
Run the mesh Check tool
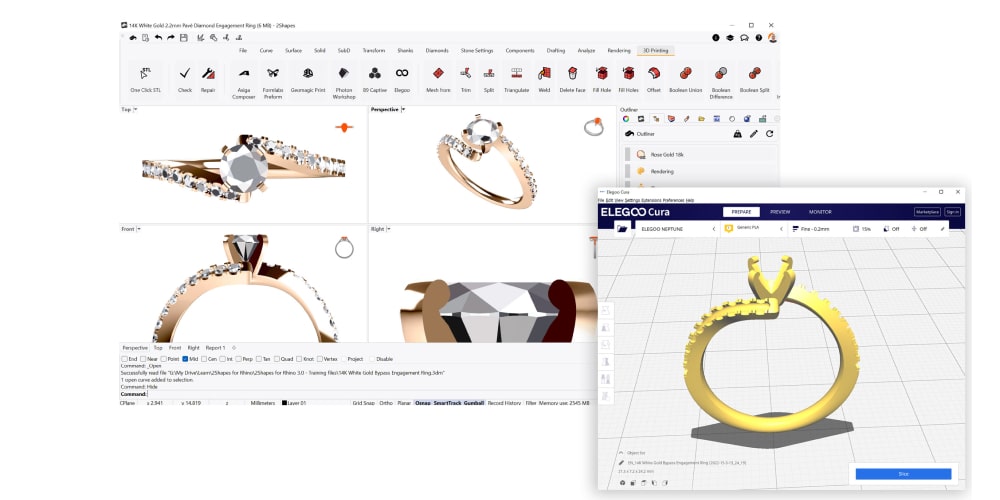pyautogui.click(x=185, y=77)
